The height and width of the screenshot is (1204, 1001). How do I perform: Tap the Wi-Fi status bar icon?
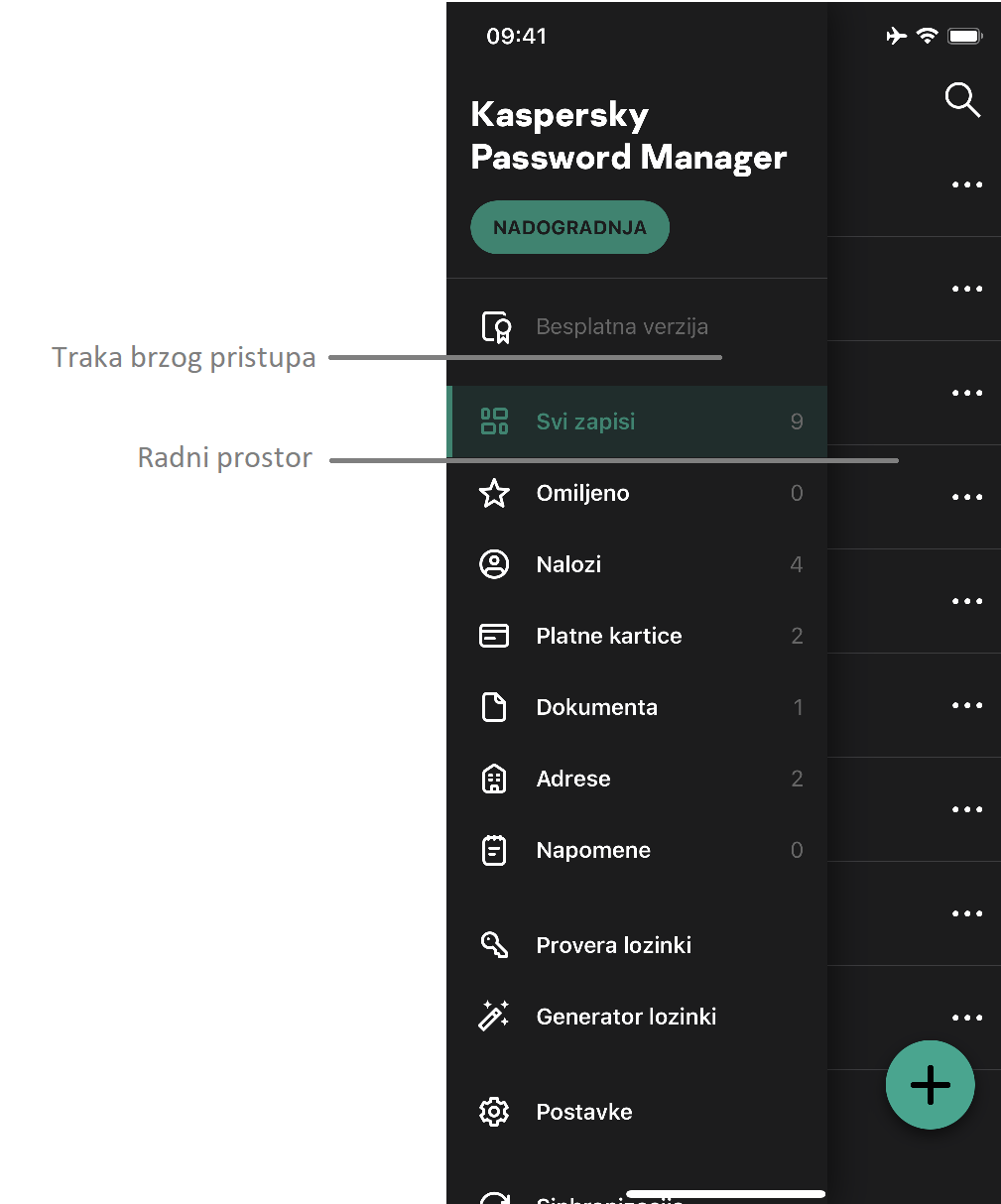pos(927,36)
